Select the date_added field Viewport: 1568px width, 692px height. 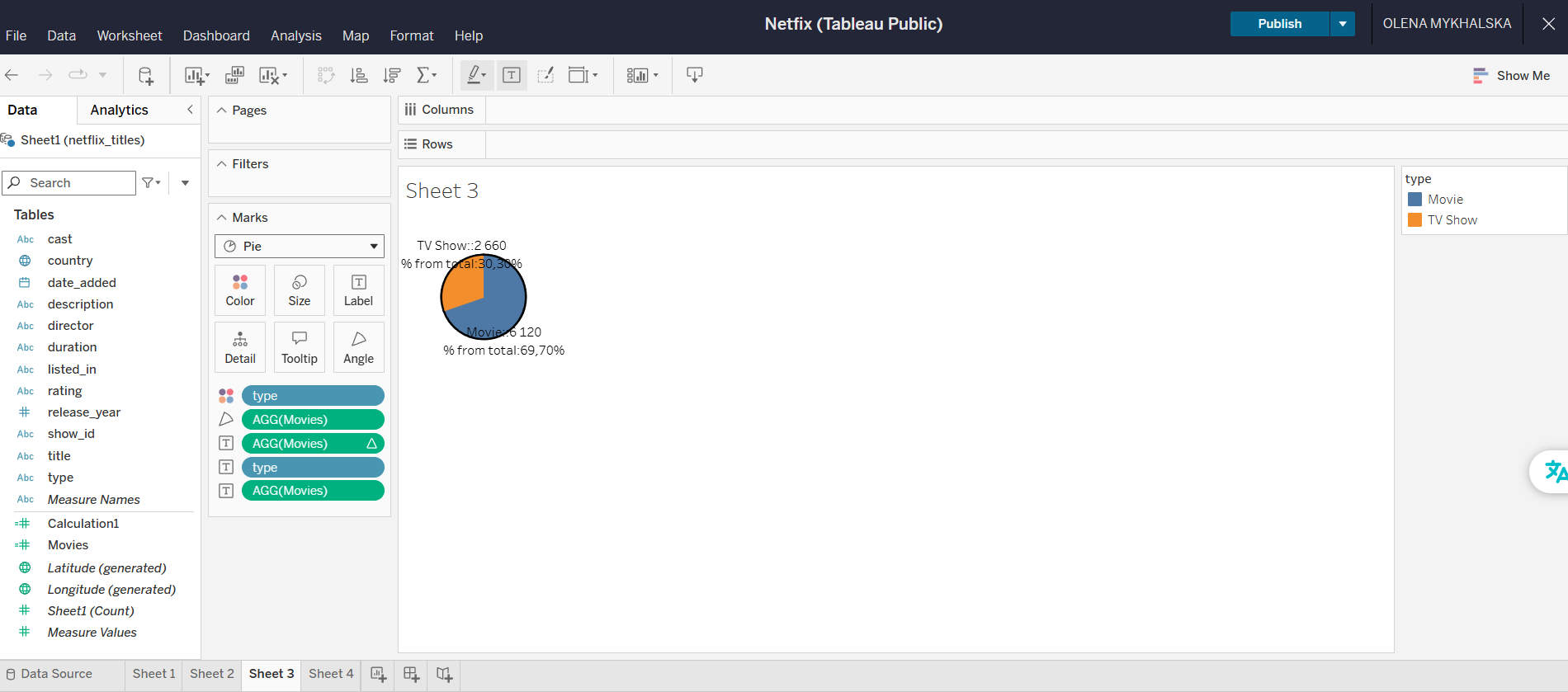[82, 283]
